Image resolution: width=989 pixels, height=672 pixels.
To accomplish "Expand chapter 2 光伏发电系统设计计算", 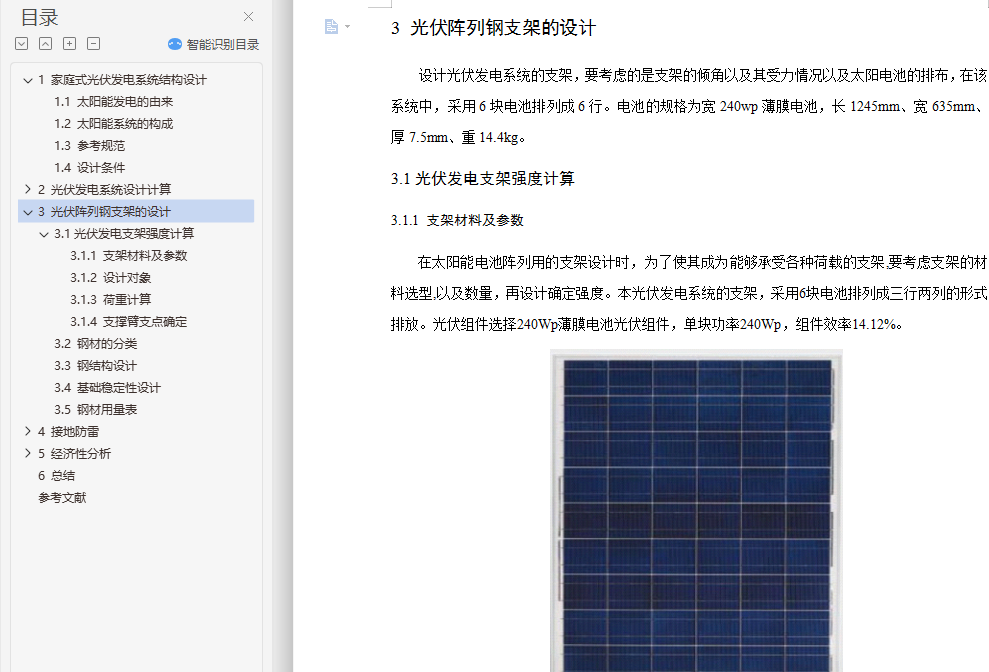I will point(28,189).
